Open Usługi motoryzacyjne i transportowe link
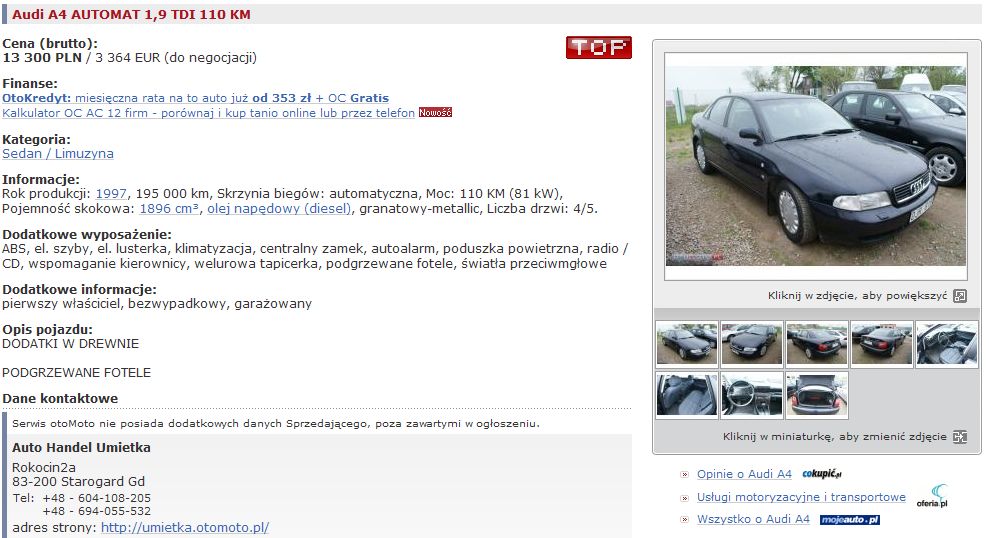Image resolution: width=989 pixels, height=538 pixels. [801, 497]
